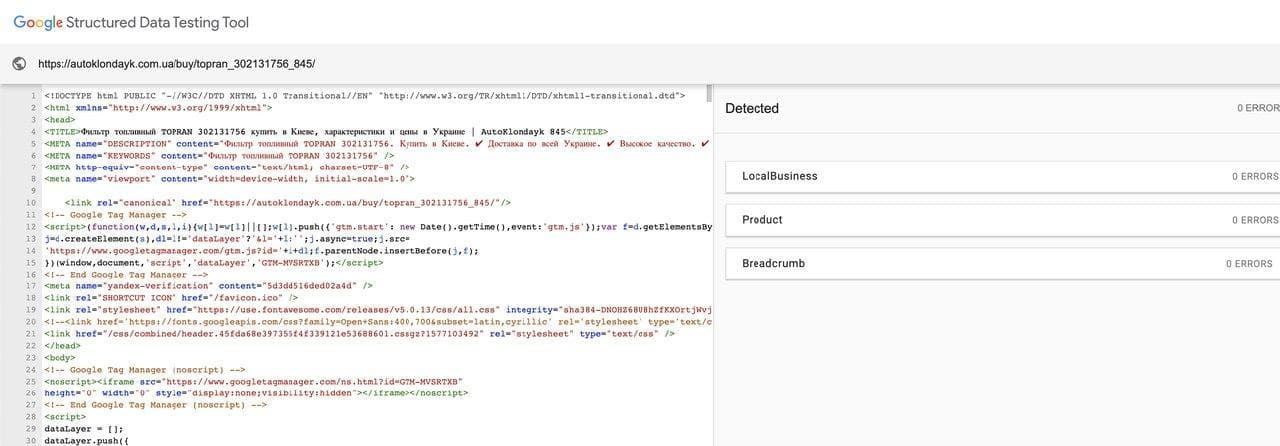The image size is (1280, 446).
Task: Click the globe icon beside the URL
Action: pos(18,64)
